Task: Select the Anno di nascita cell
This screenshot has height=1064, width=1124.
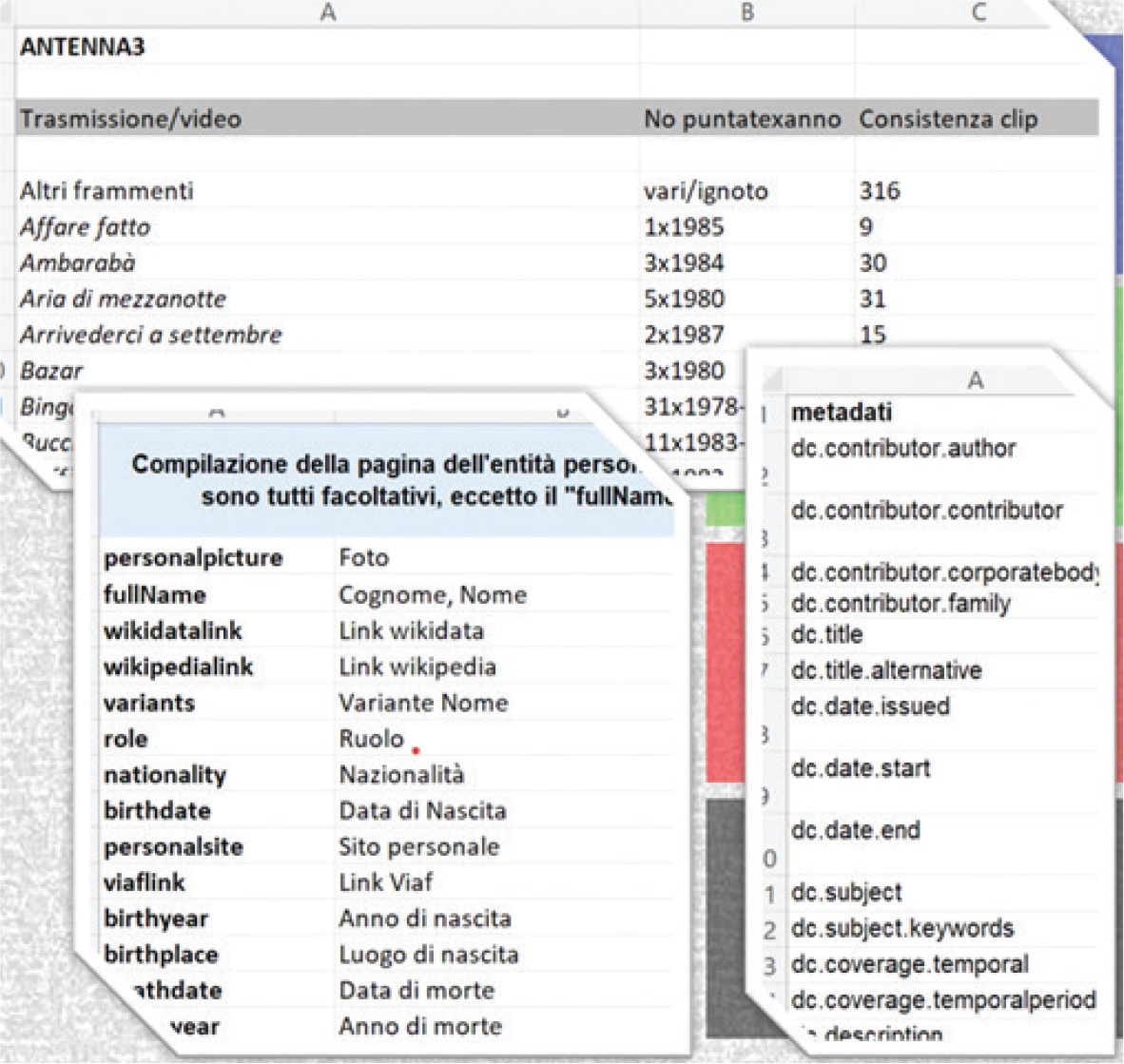Action: [504, 918]
